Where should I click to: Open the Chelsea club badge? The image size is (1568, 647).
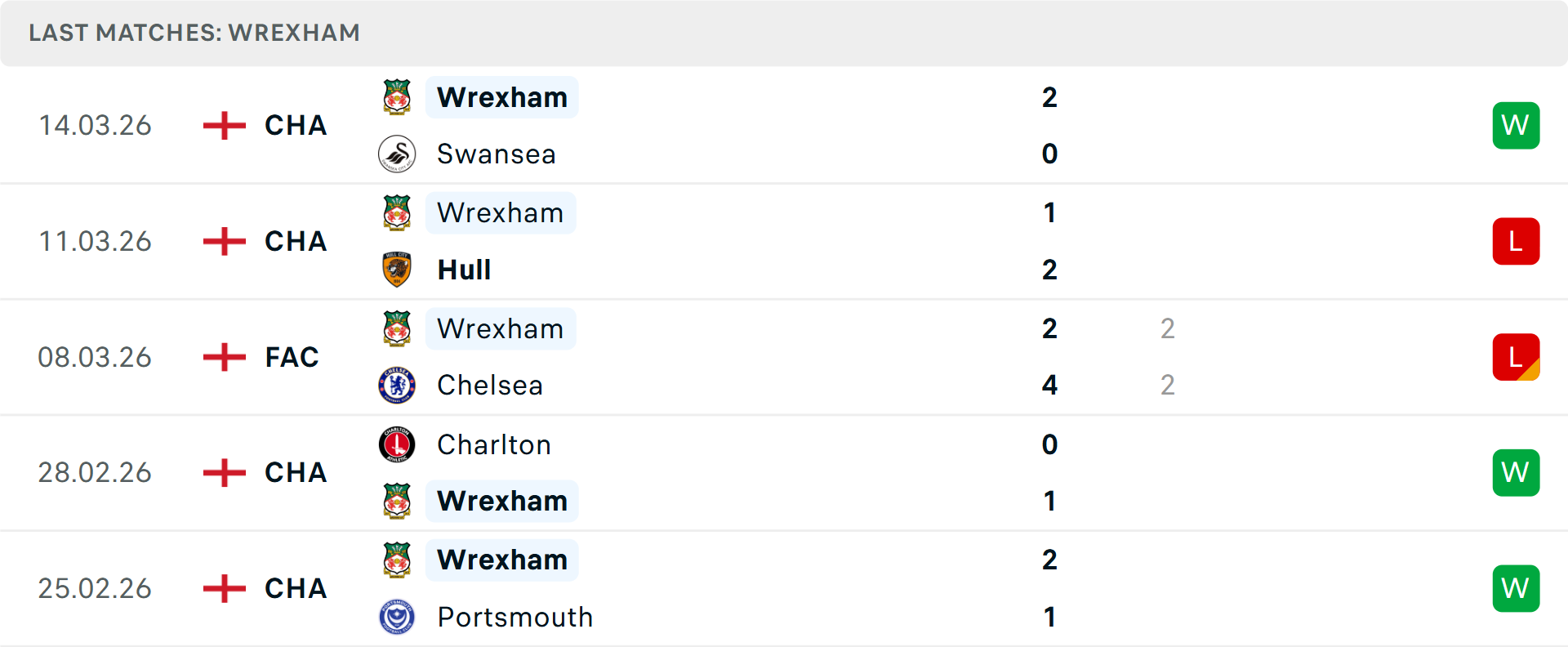(397, 385)
